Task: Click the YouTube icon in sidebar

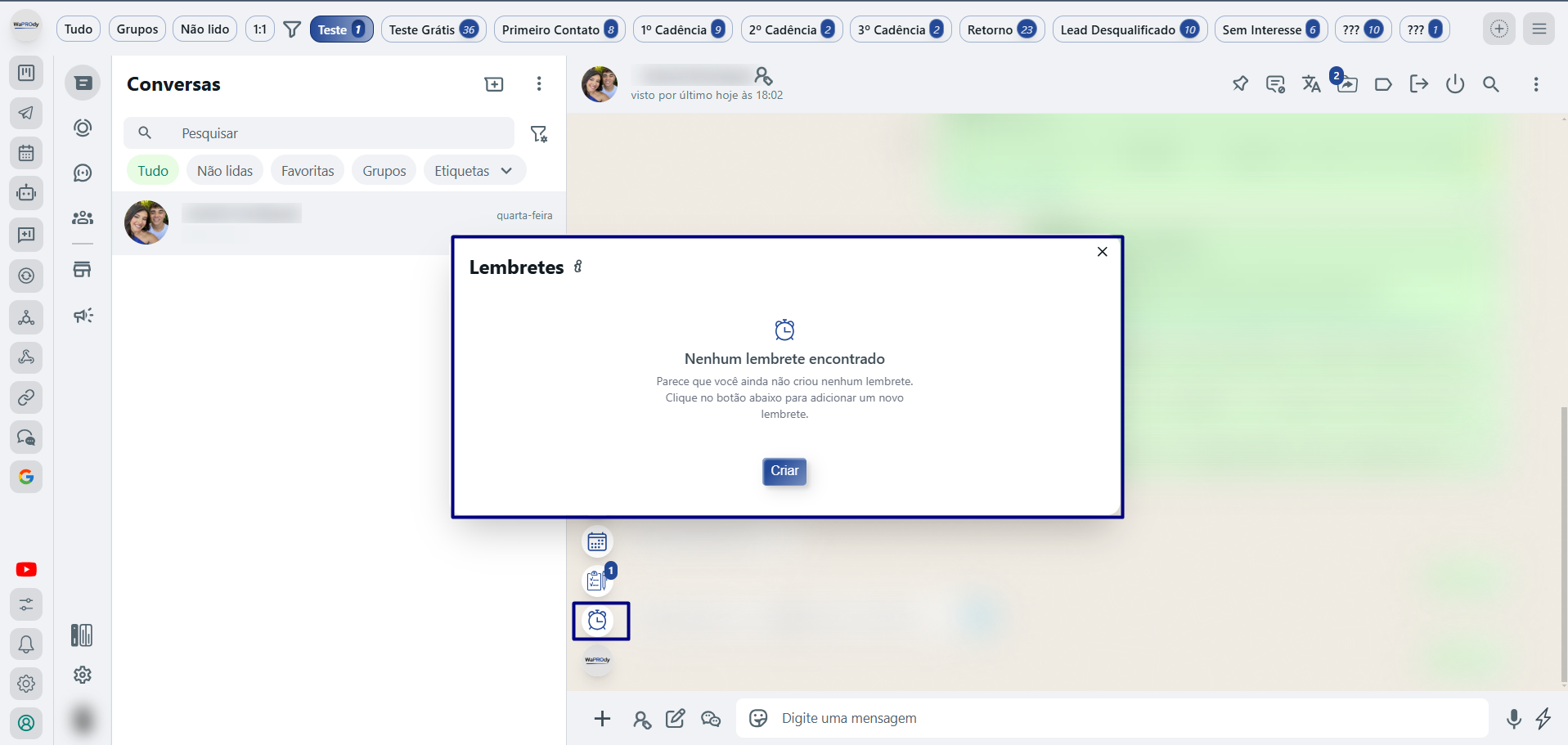Action: pyautogui.click(x=26, y=570)
